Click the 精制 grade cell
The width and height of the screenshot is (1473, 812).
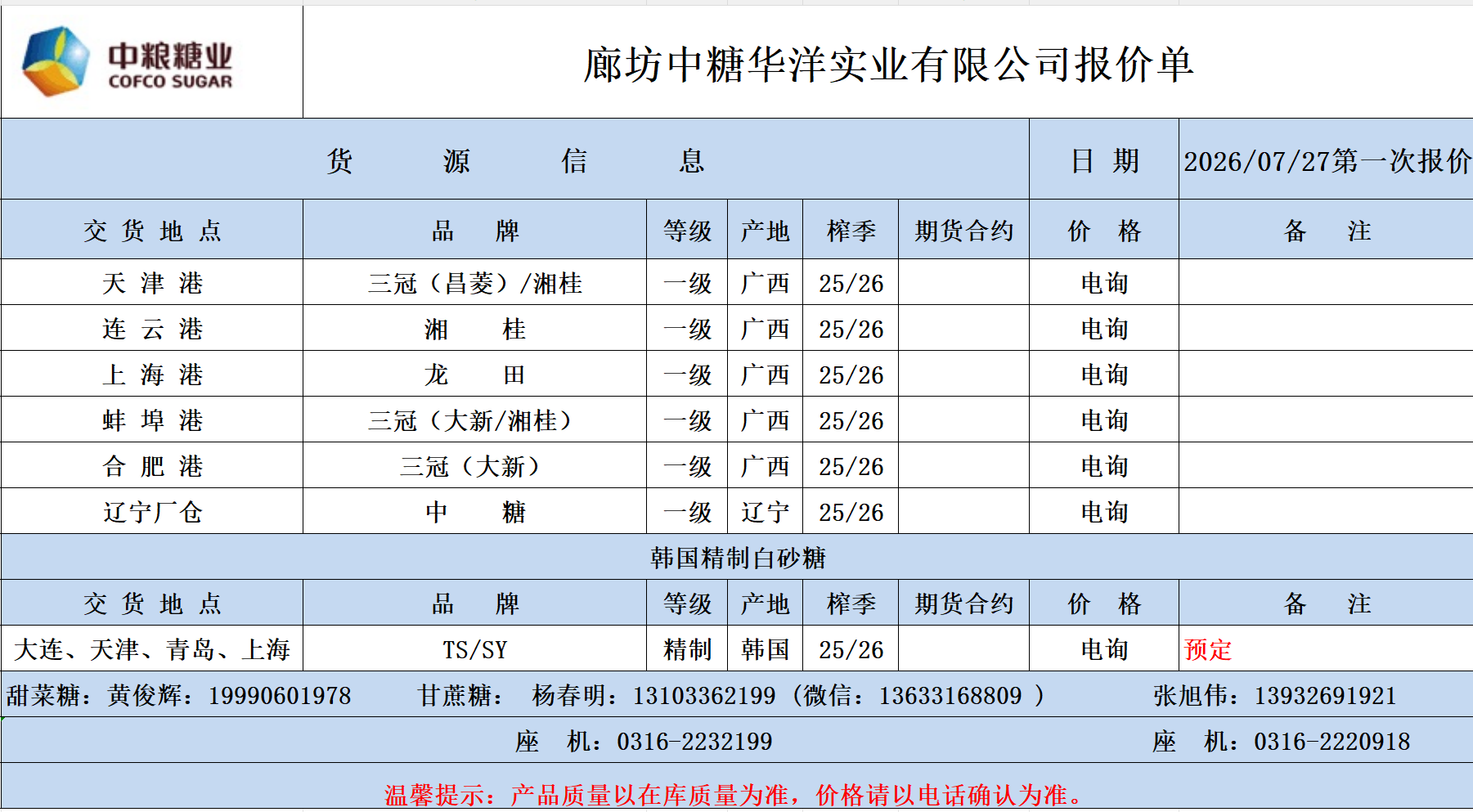pos(687,649)
